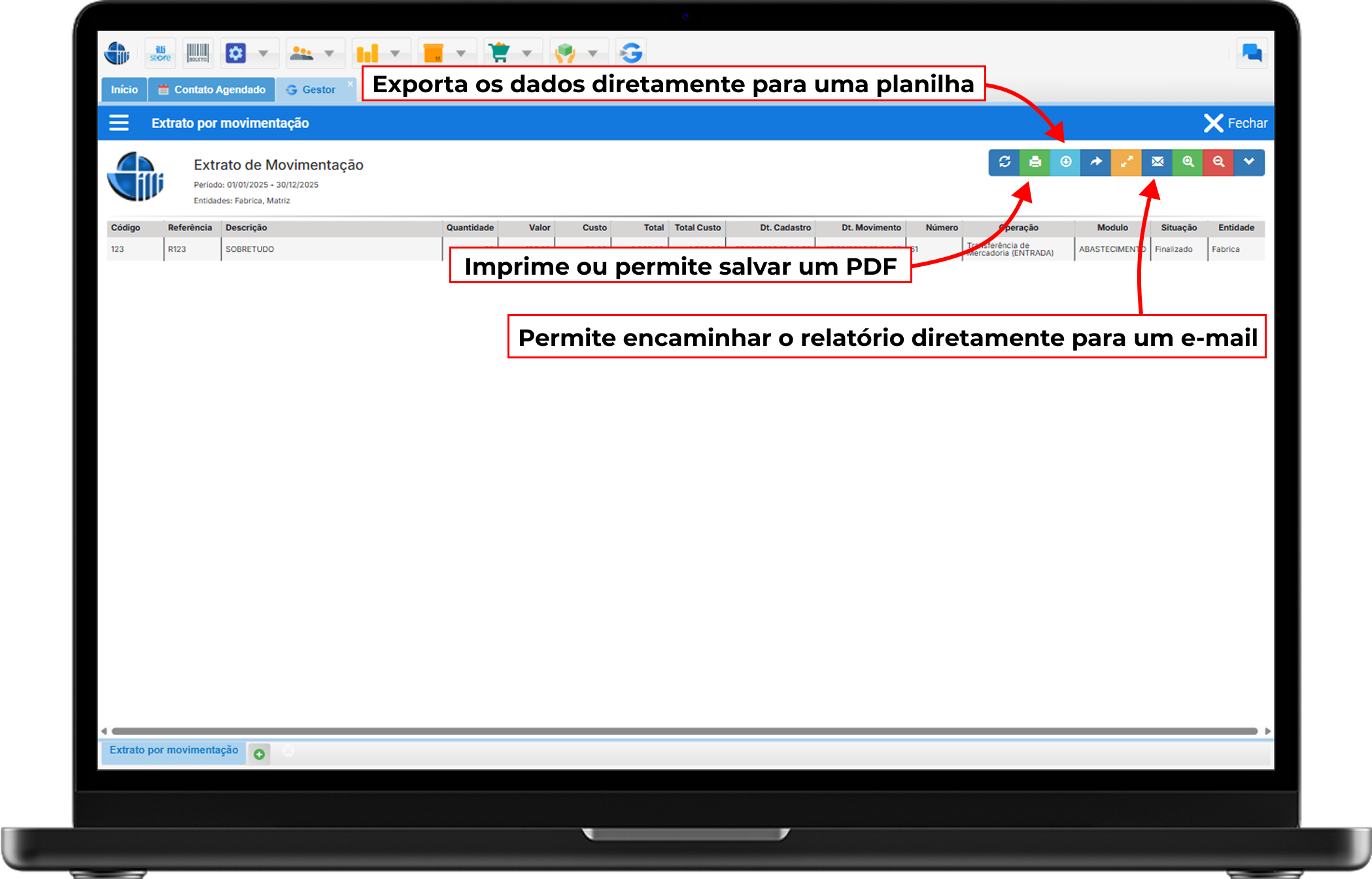This screenshot has height=879, width=1372.
Task: Click the green zoom in magnifier
Action: (1188, 162)
